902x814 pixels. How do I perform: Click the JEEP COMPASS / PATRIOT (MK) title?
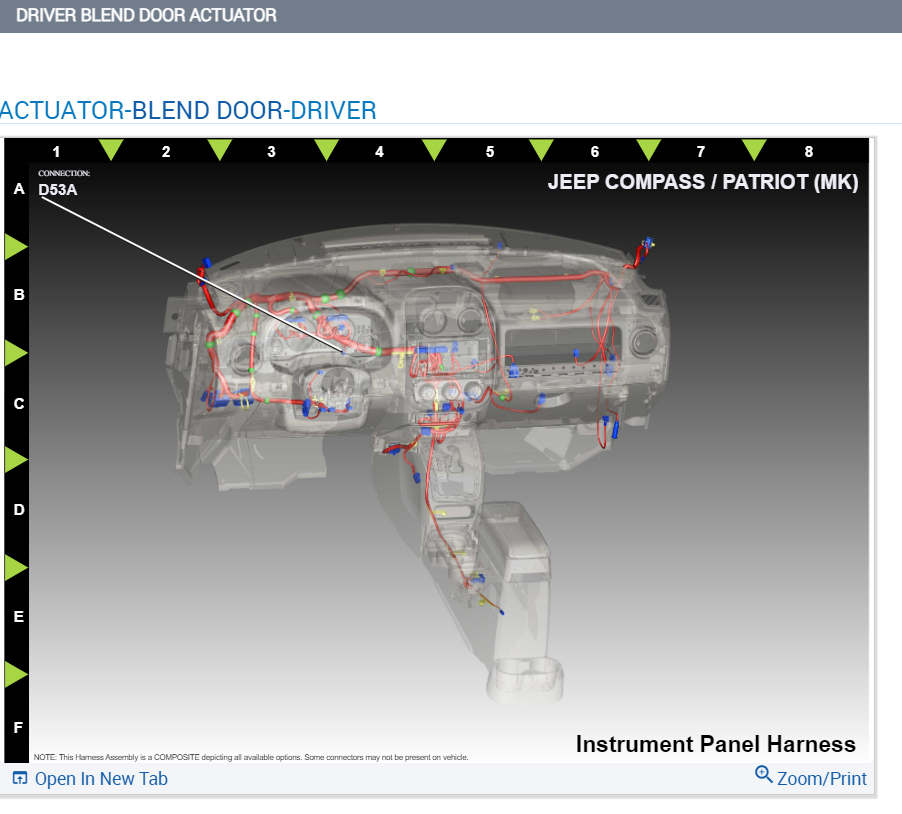point(703,182)
